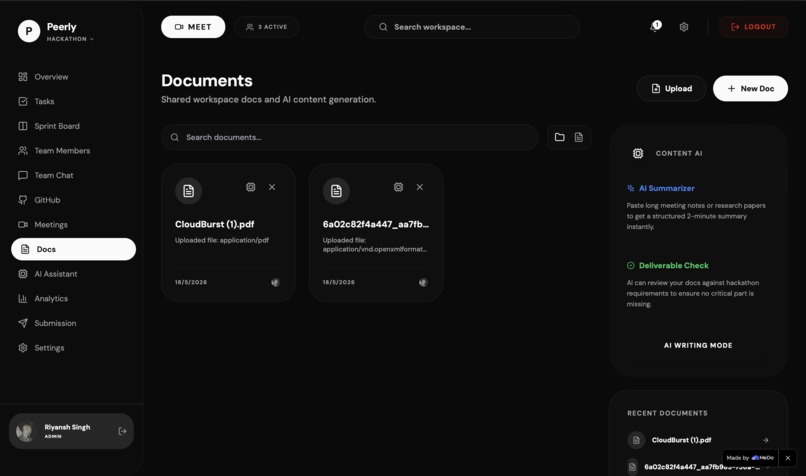Click the Made by MeDo badge

click(x=750, y=457)
